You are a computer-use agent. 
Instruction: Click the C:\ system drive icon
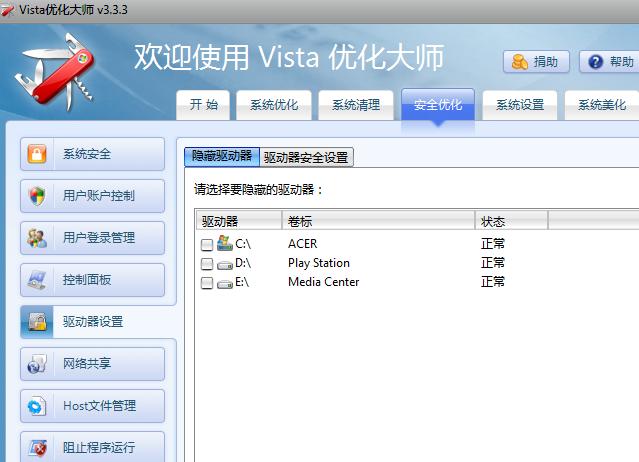pos(225,243)
